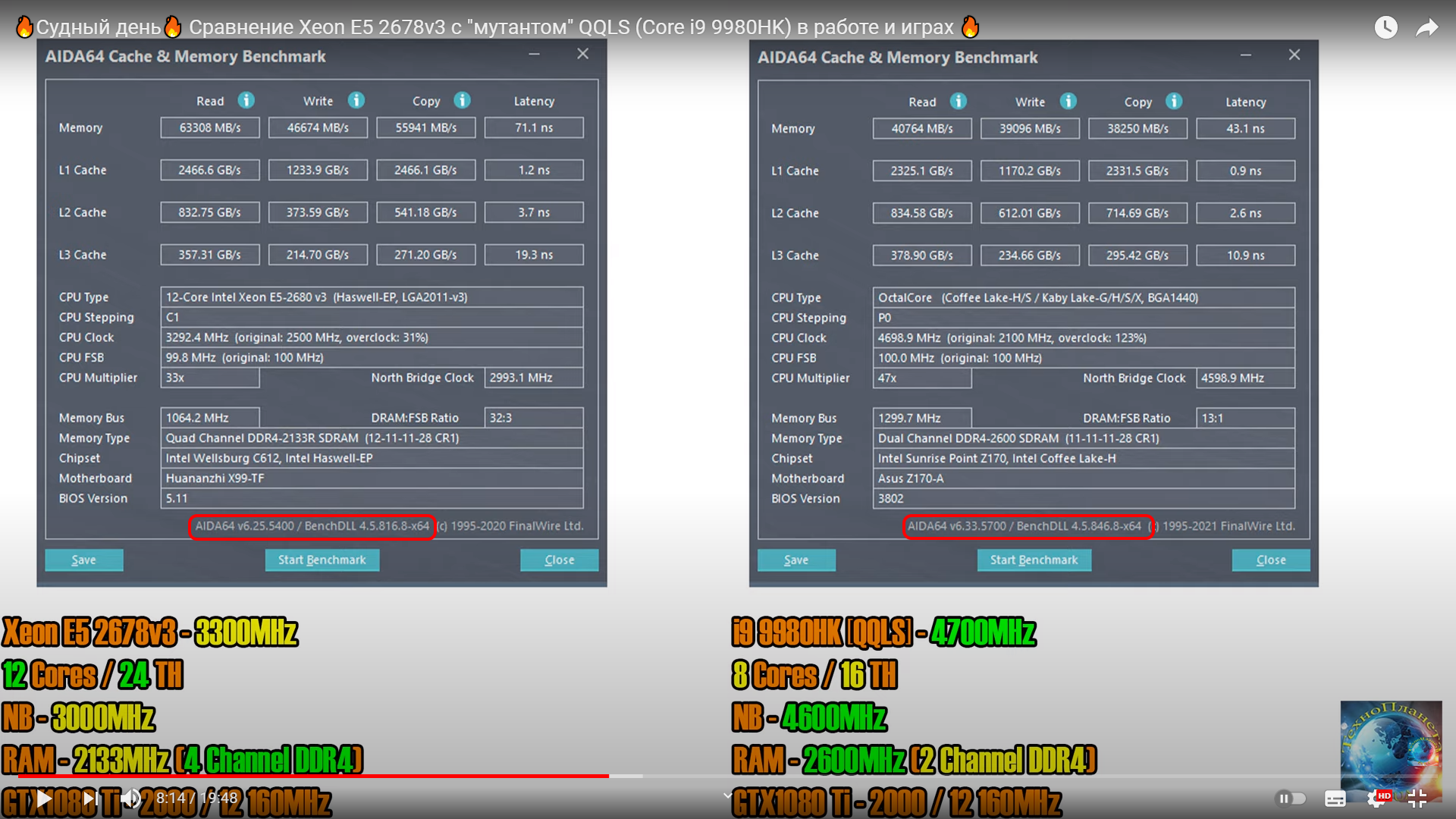The height and width of the screenshot is (819, 1456).
Task: Click the Watch Later clock icon
Action: coord(1385,27)
